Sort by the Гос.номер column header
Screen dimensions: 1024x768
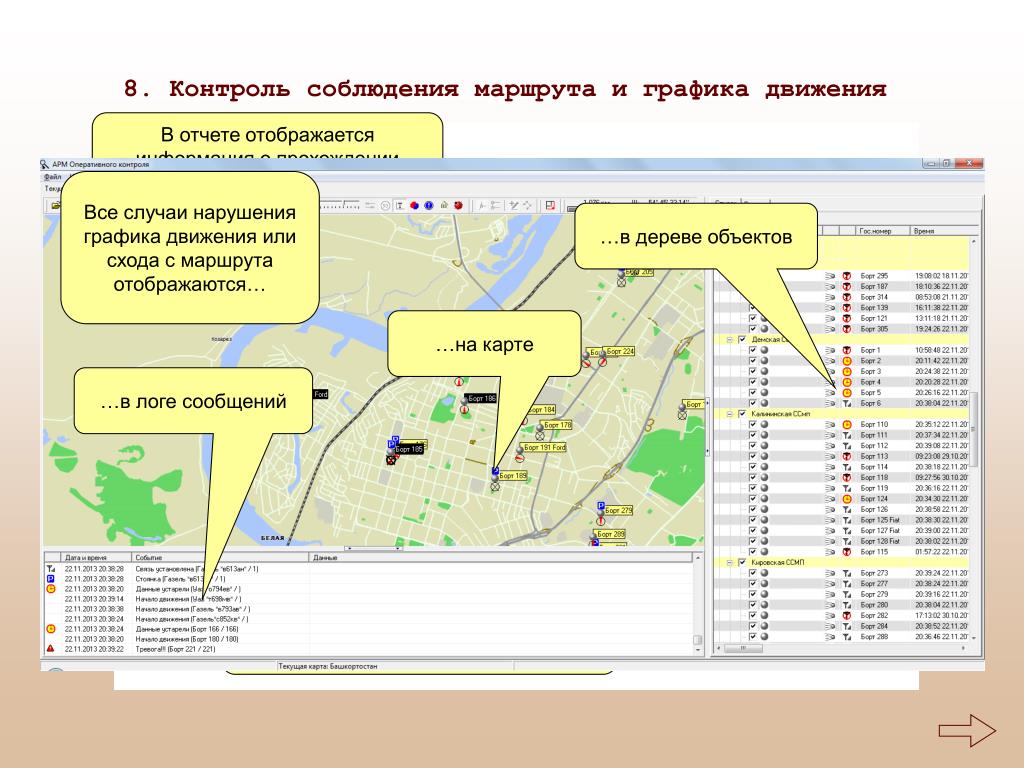[x=882, y=231]
